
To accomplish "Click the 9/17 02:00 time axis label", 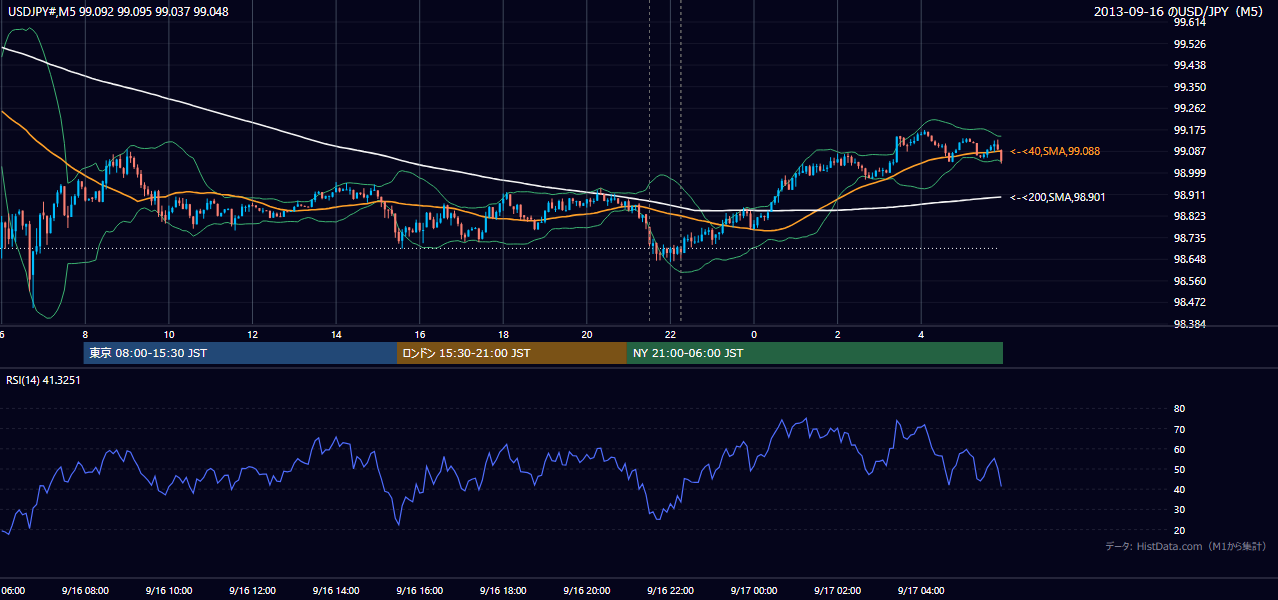I will point(837,590).
